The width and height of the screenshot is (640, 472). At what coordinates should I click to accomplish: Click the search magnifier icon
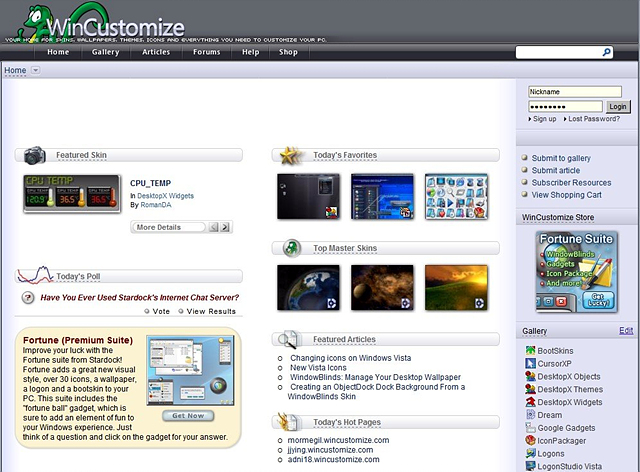pyautogui.click(x=607, y=52)
